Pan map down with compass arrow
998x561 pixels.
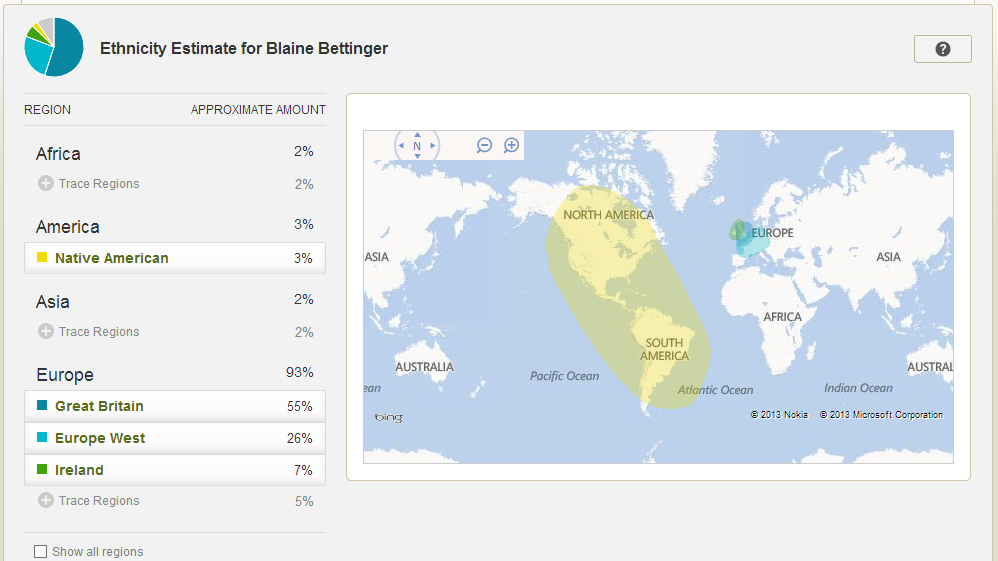[417, 156]
